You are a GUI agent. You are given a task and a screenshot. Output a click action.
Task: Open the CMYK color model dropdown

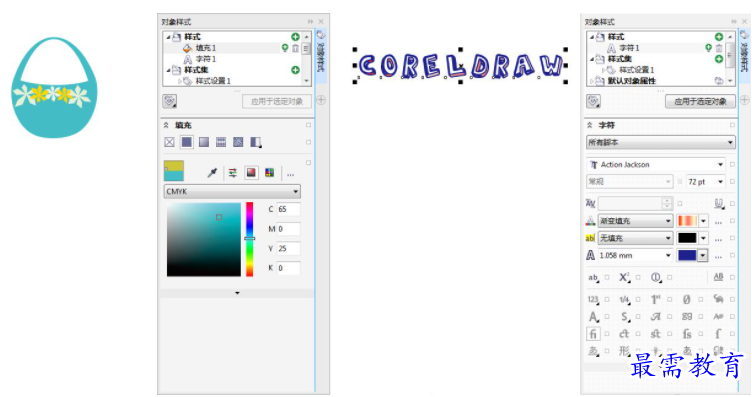click(x=232, y=192)
